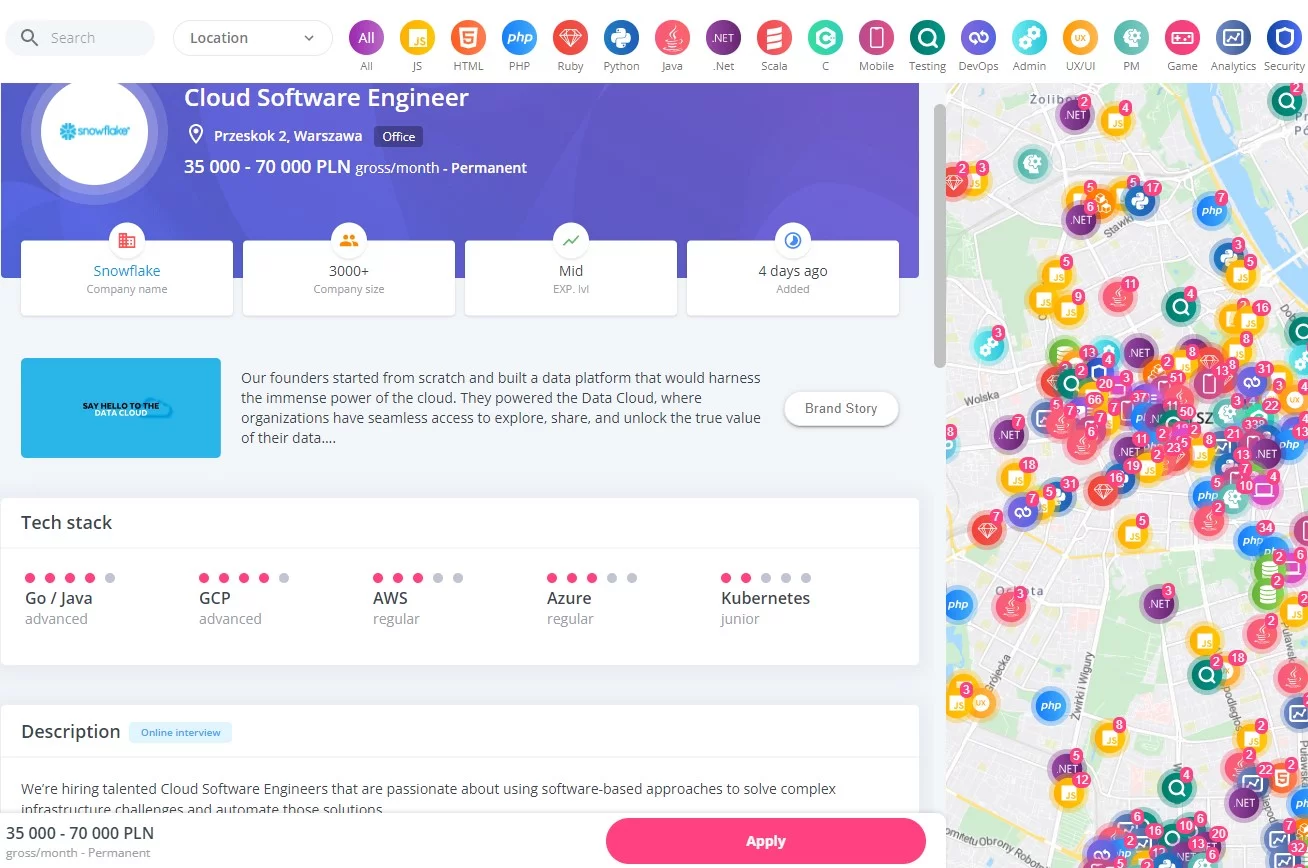Click the Description section heading
Viewport: 1308px width, 868px height.
pos(71,732)
